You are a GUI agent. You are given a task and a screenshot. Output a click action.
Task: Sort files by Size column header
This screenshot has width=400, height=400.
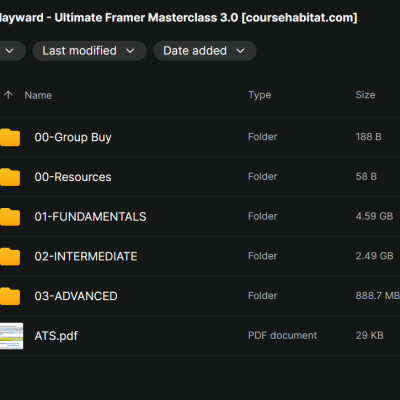(x=365, y=95)
